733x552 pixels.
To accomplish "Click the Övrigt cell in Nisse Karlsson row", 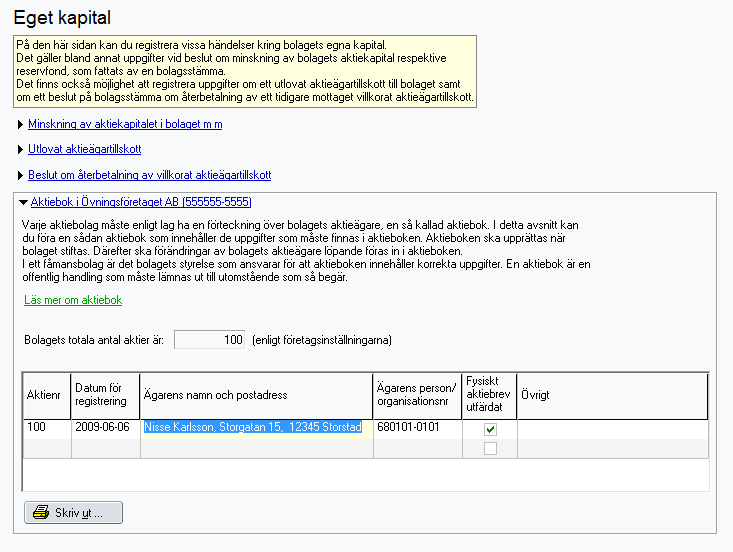I will pos(613,429).
